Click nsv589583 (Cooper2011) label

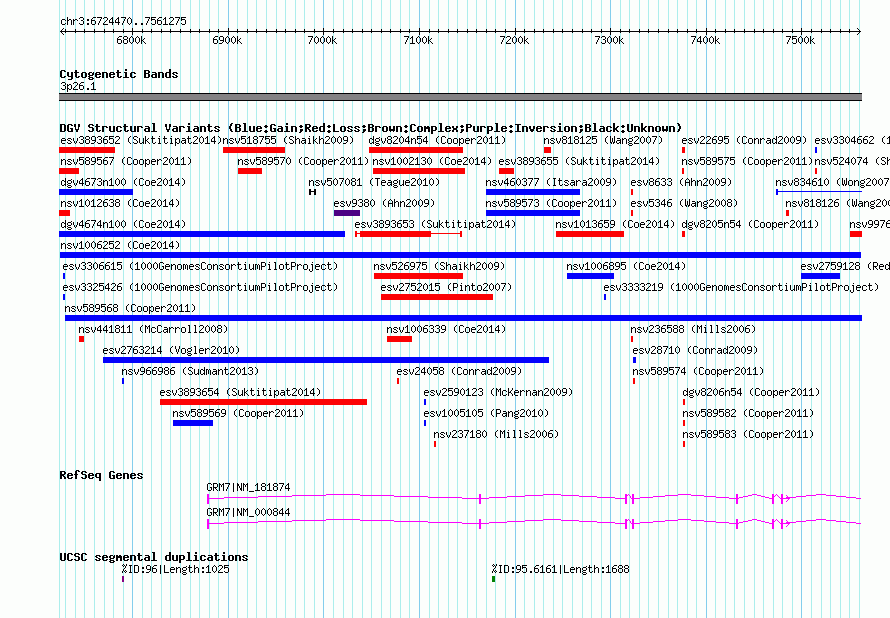(748, 434)
